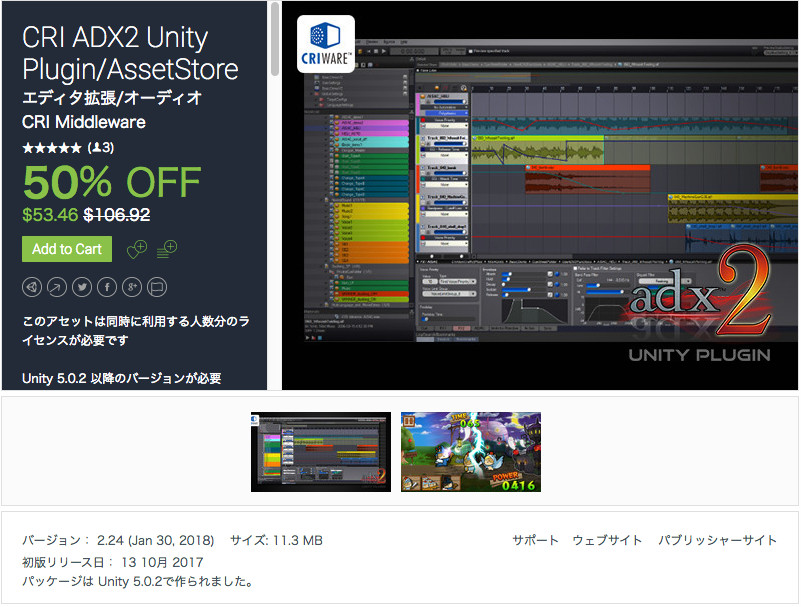Add asset to a list via list-plus icon
The image size is (801, 607).
pos(167,249)
